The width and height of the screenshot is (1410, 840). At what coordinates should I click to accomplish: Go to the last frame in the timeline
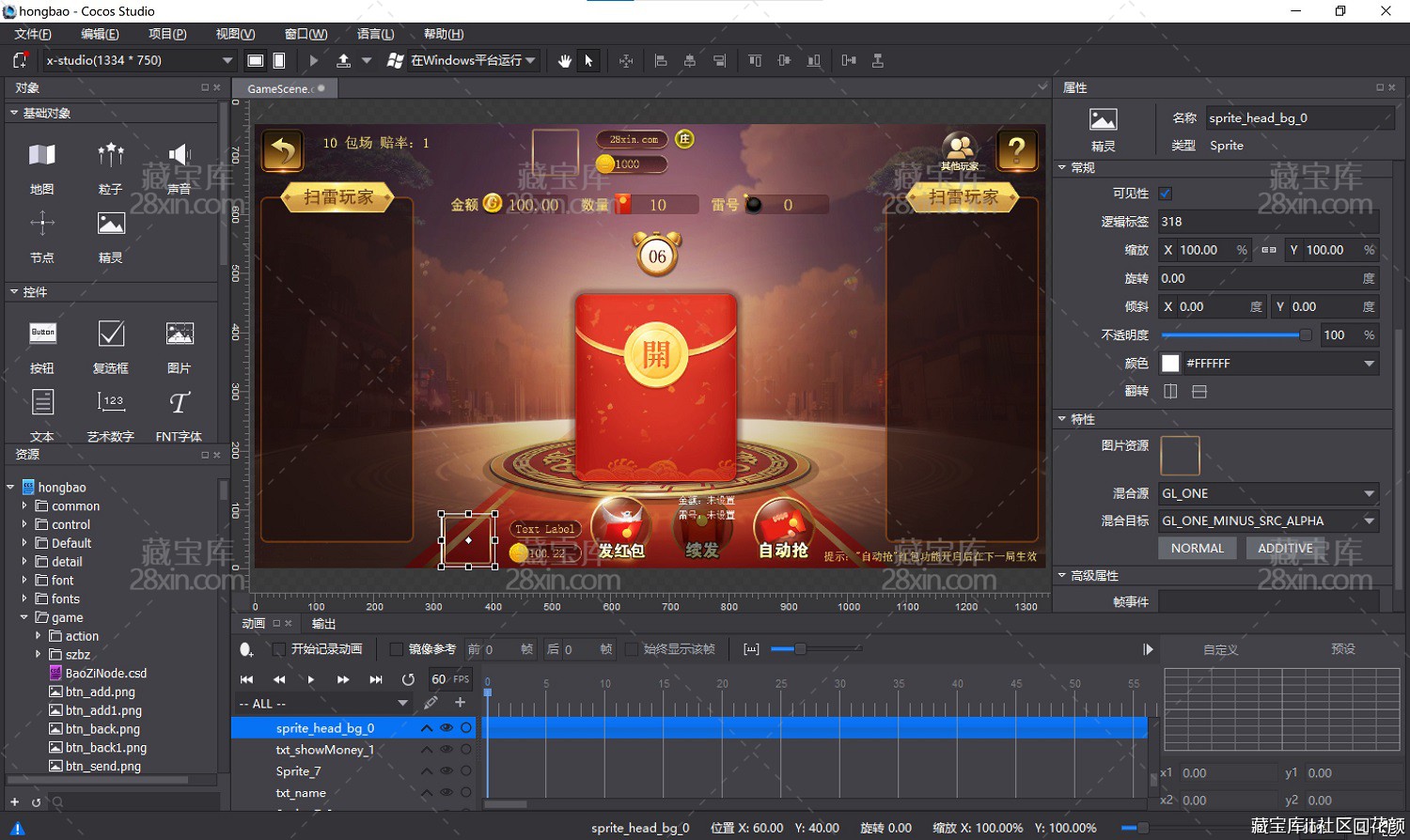376,679
